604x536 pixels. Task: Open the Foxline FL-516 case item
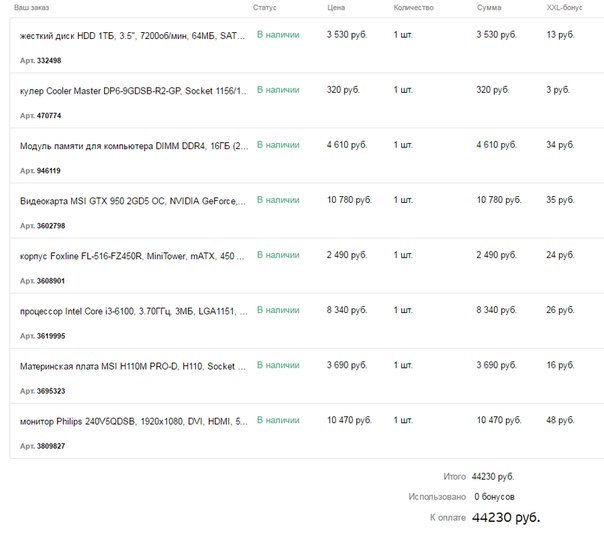[132, 256]
